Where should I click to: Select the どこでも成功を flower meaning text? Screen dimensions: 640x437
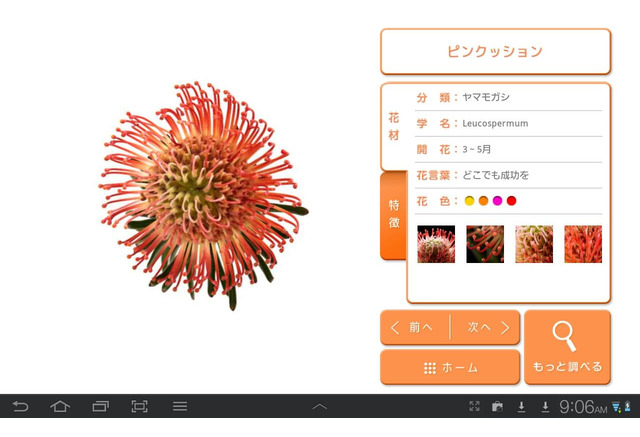[x=496, y=175]
